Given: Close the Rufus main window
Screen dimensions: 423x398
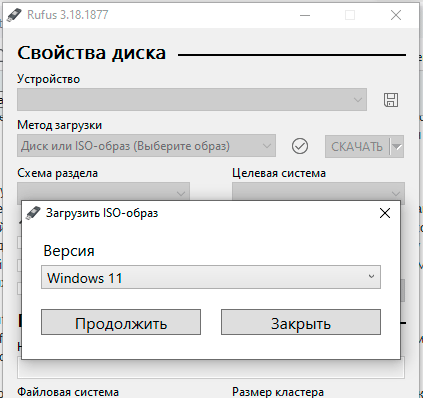Looking at the screenshot, I should 396,15.
